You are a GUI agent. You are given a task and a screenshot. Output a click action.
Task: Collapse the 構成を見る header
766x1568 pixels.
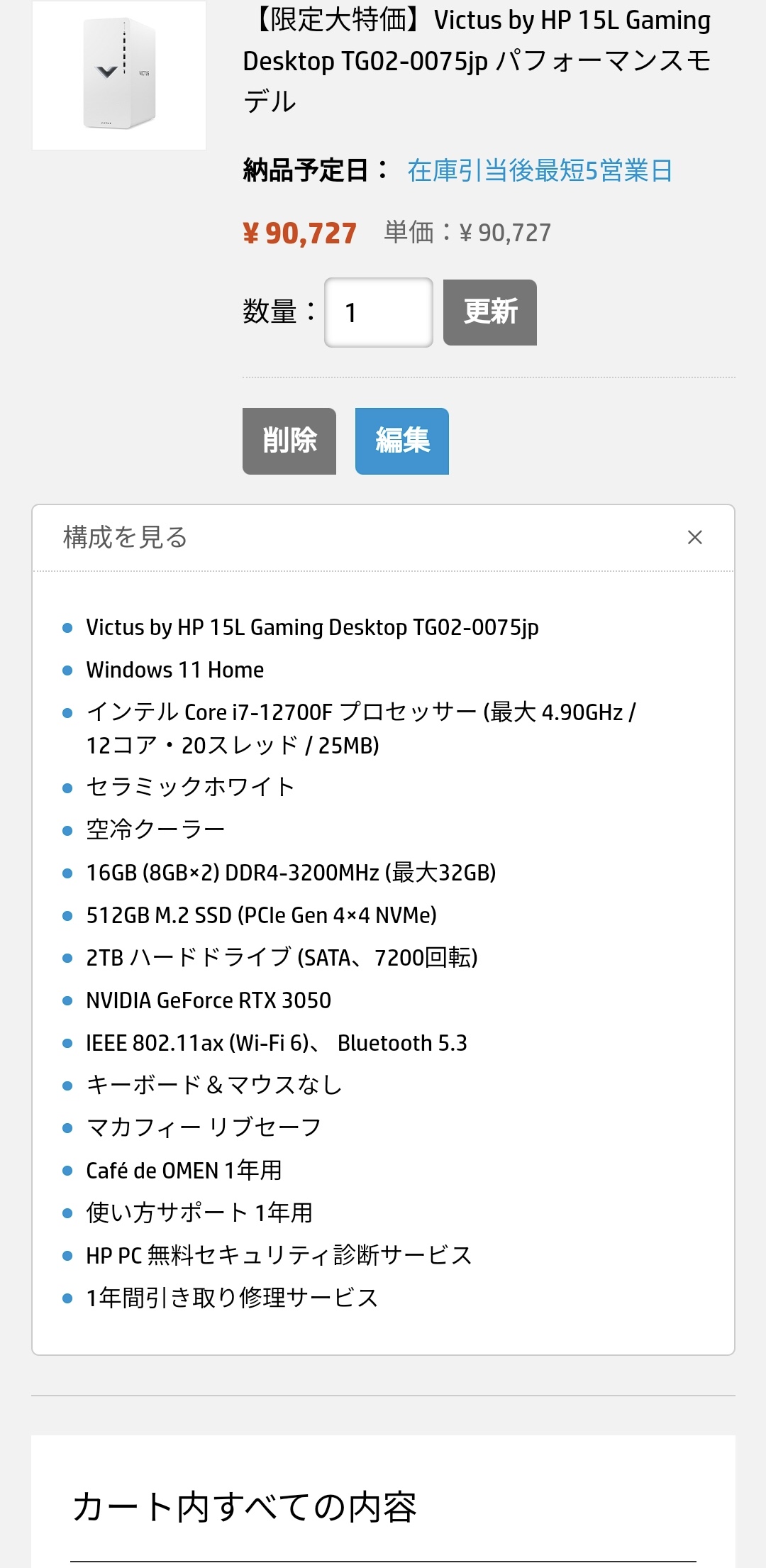(x=383, y=538)
